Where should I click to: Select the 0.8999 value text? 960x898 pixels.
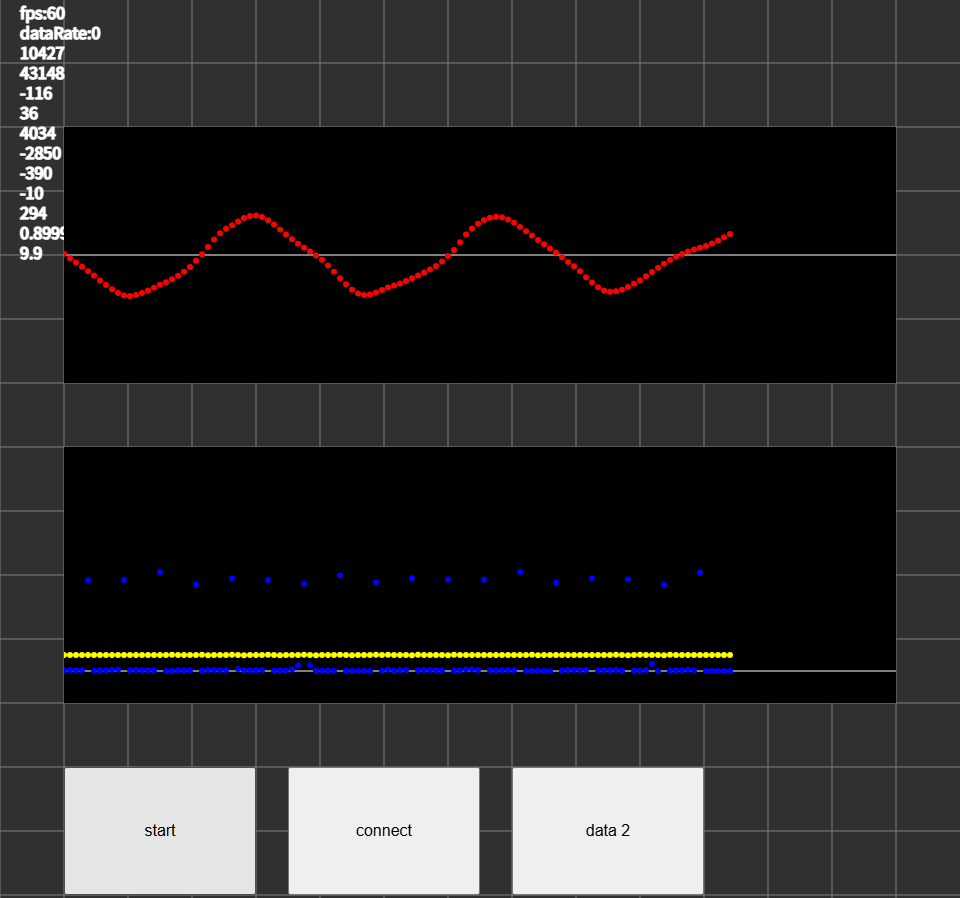(43, 234)
